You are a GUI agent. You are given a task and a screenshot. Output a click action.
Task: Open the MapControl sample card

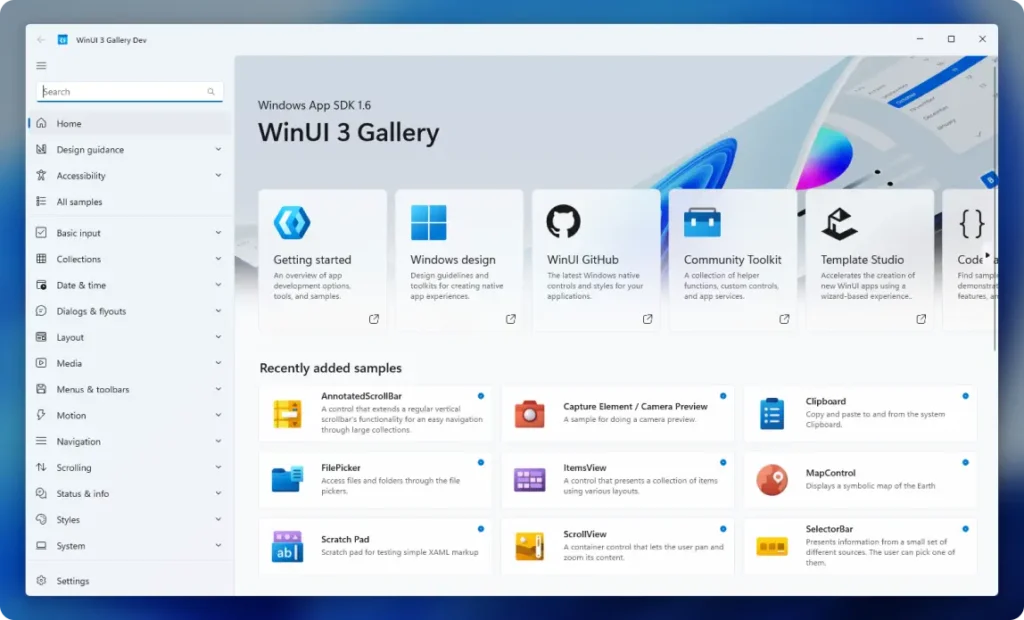pyautogui.click(x=860, y=480)
